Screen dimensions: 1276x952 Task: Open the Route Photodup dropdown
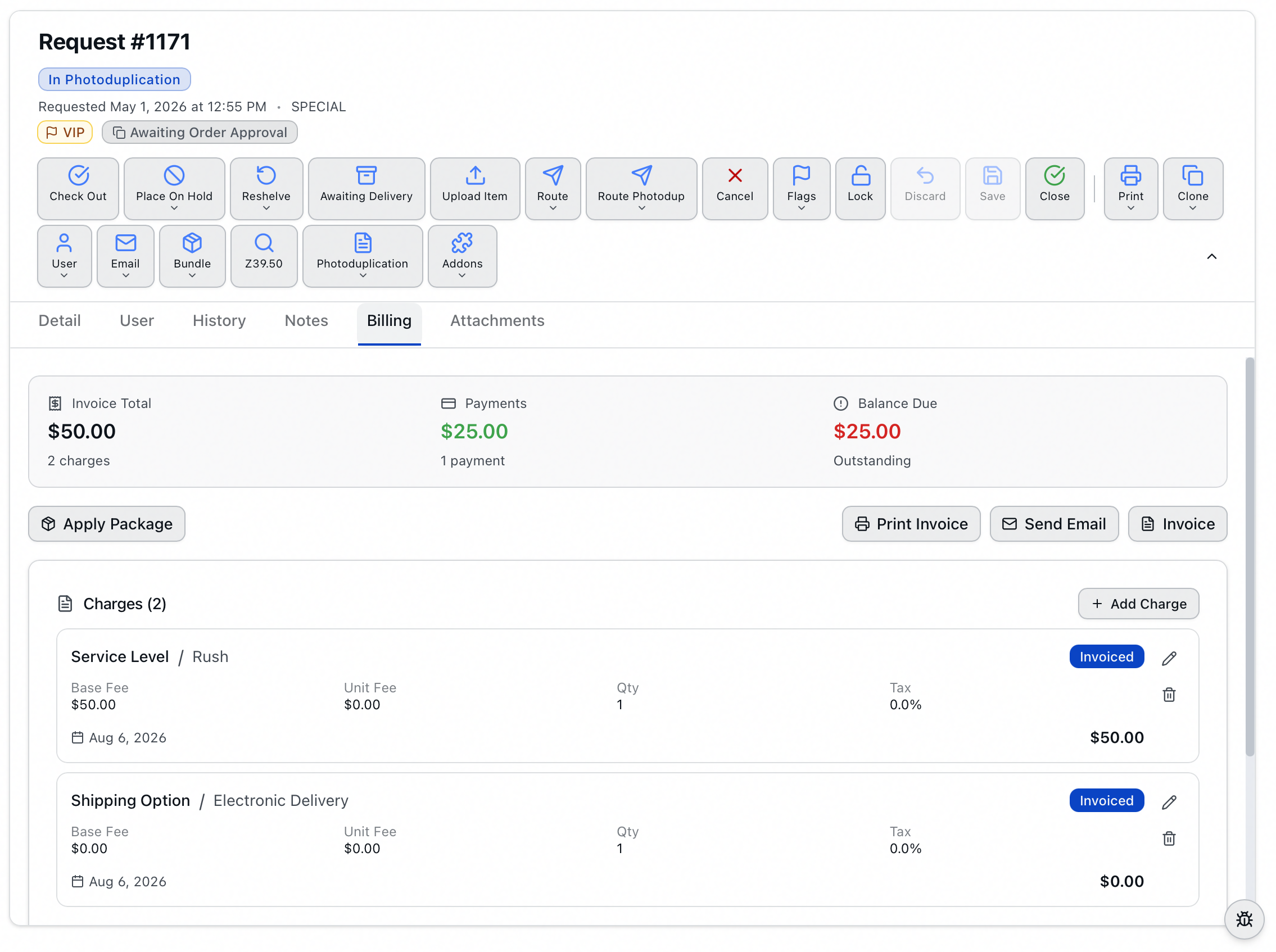pos(641,188)
